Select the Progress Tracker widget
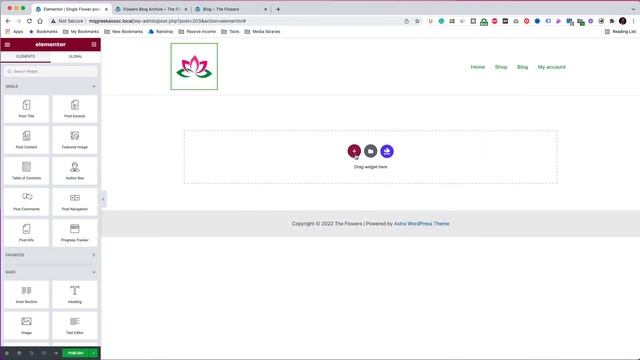This screenshot has width=640, height=360. coord(75,233)
